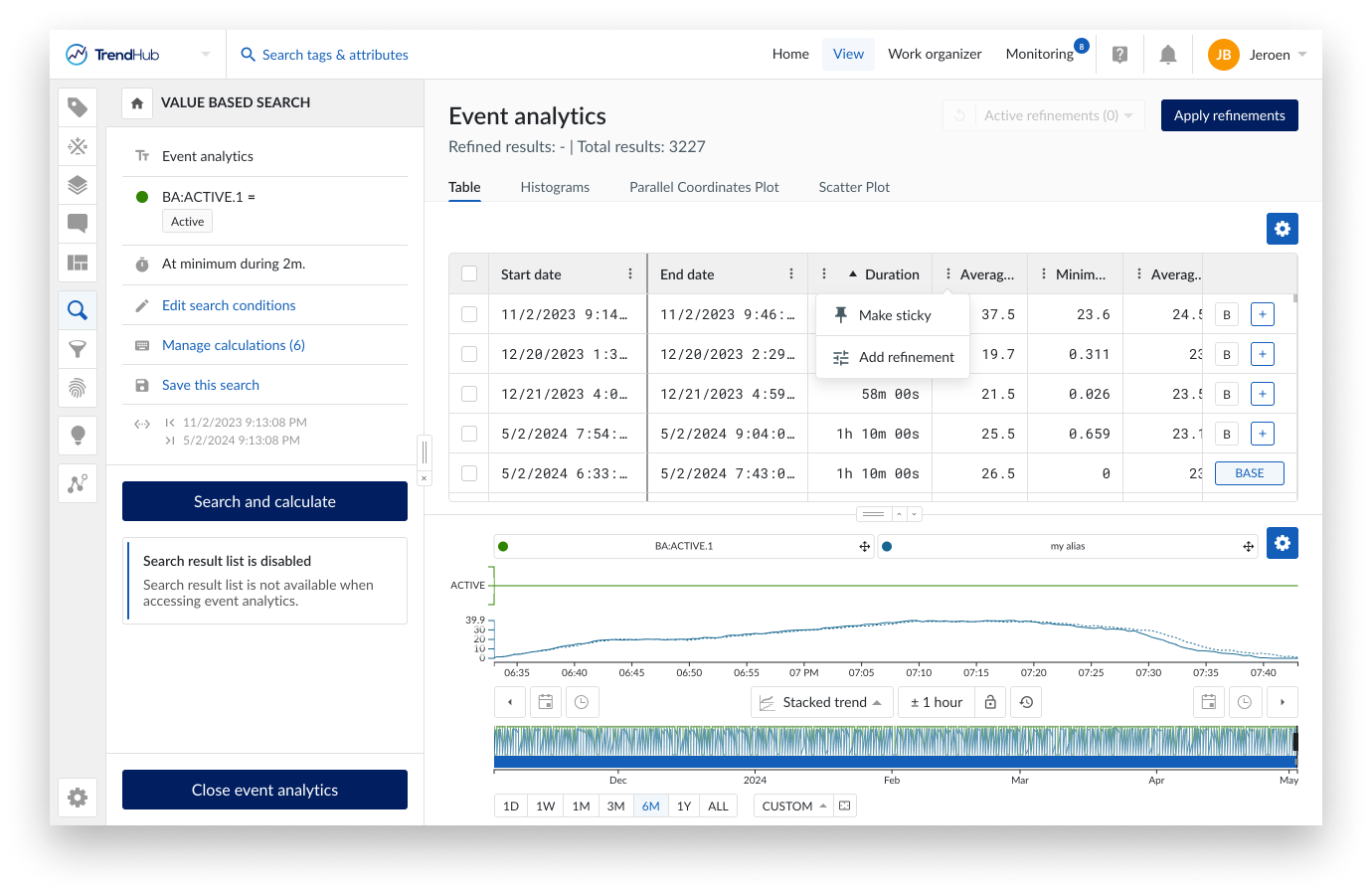1372x895 pixels.
Task: Check the 12/21/2023 event row checkbox
Action: click(x=469, y=394)
